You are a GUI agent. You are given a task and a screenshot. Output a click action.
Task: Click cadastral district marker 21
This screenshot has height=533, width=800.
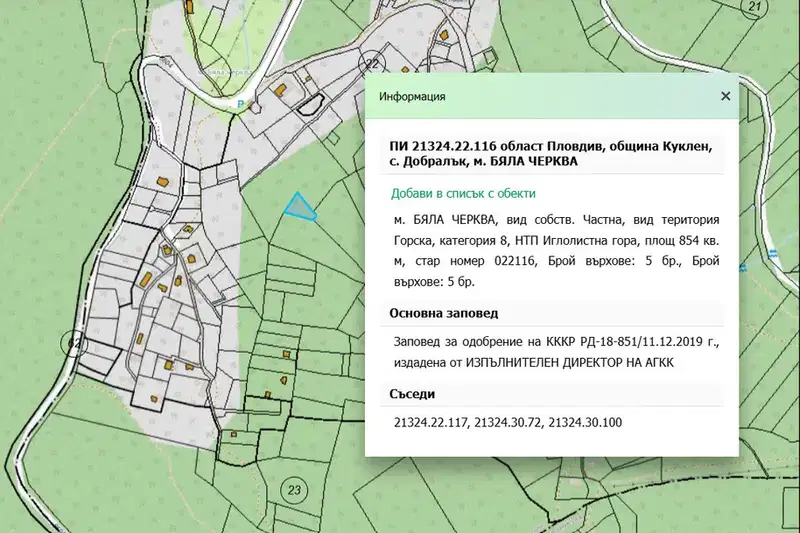755,7
